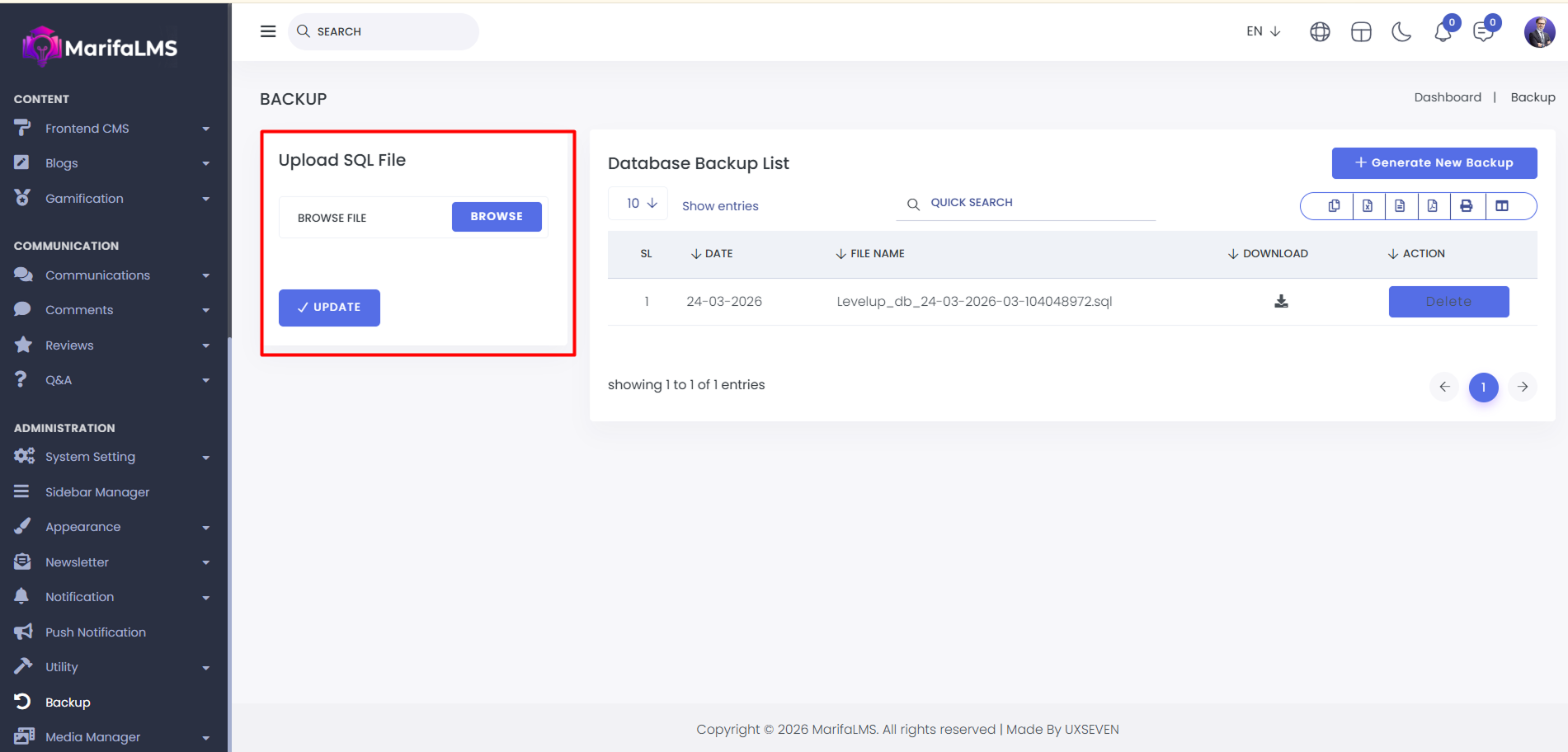Export backup list as PDF
Image resolution: width=1568 pixels, height=752 pixels.
[1433, 206]
